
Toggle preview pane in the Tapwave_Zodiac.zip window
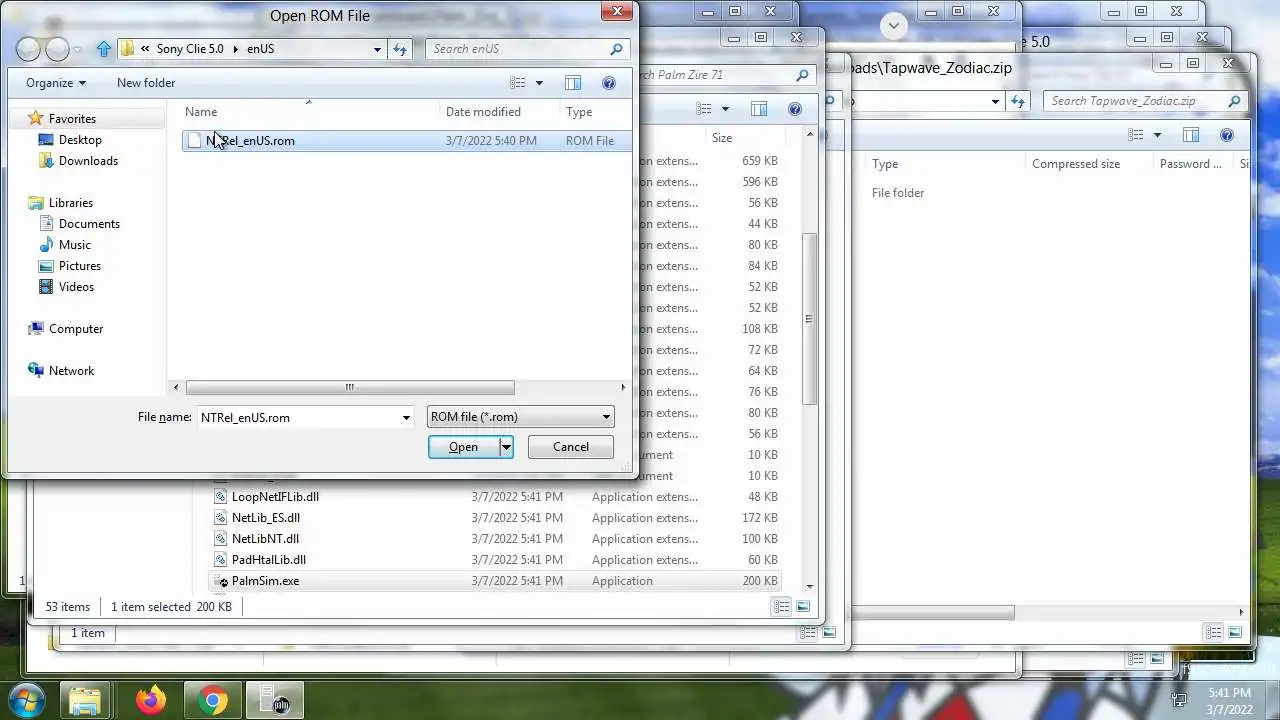(x=1191, y=135)
